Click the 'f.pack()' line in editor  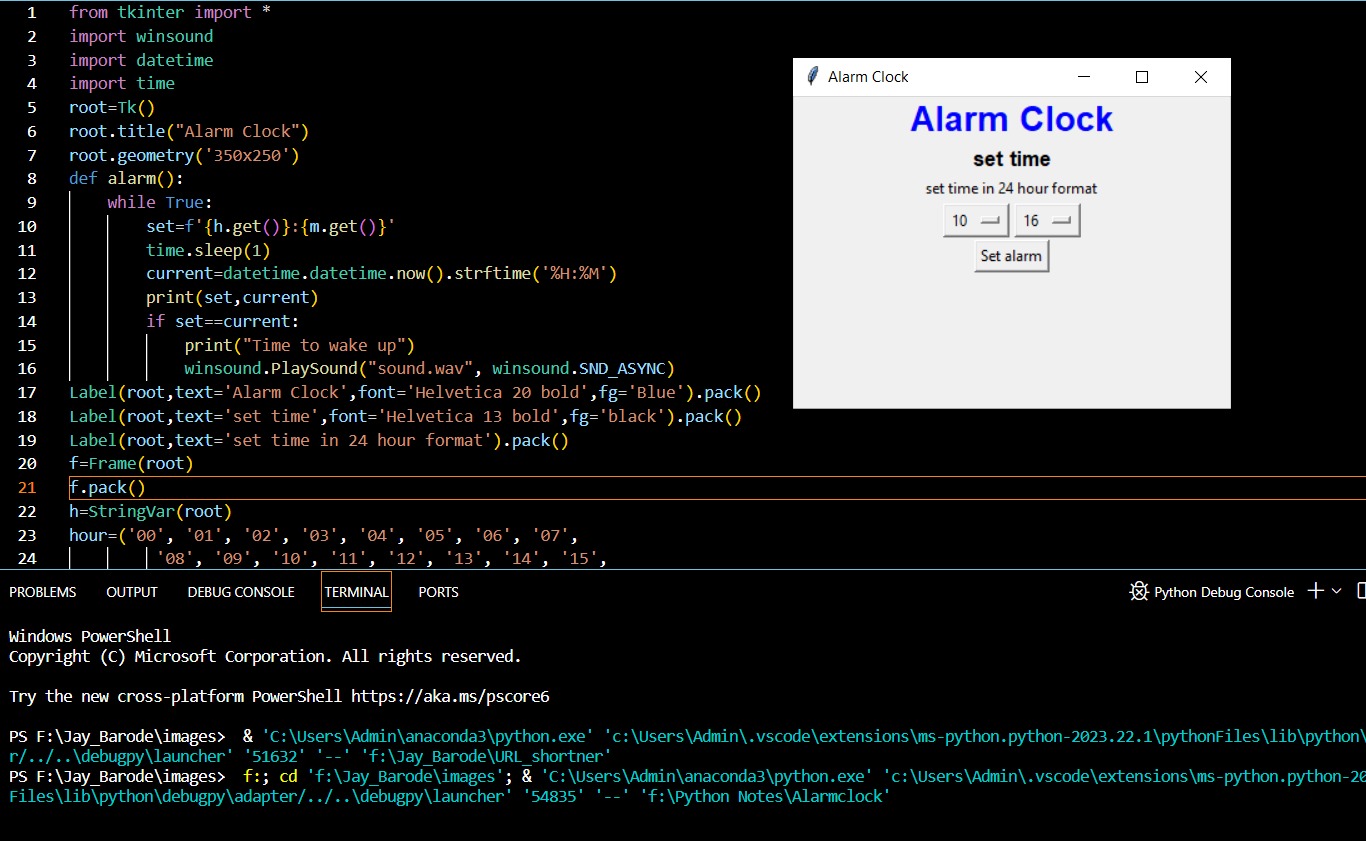click(x=107, y=487)
